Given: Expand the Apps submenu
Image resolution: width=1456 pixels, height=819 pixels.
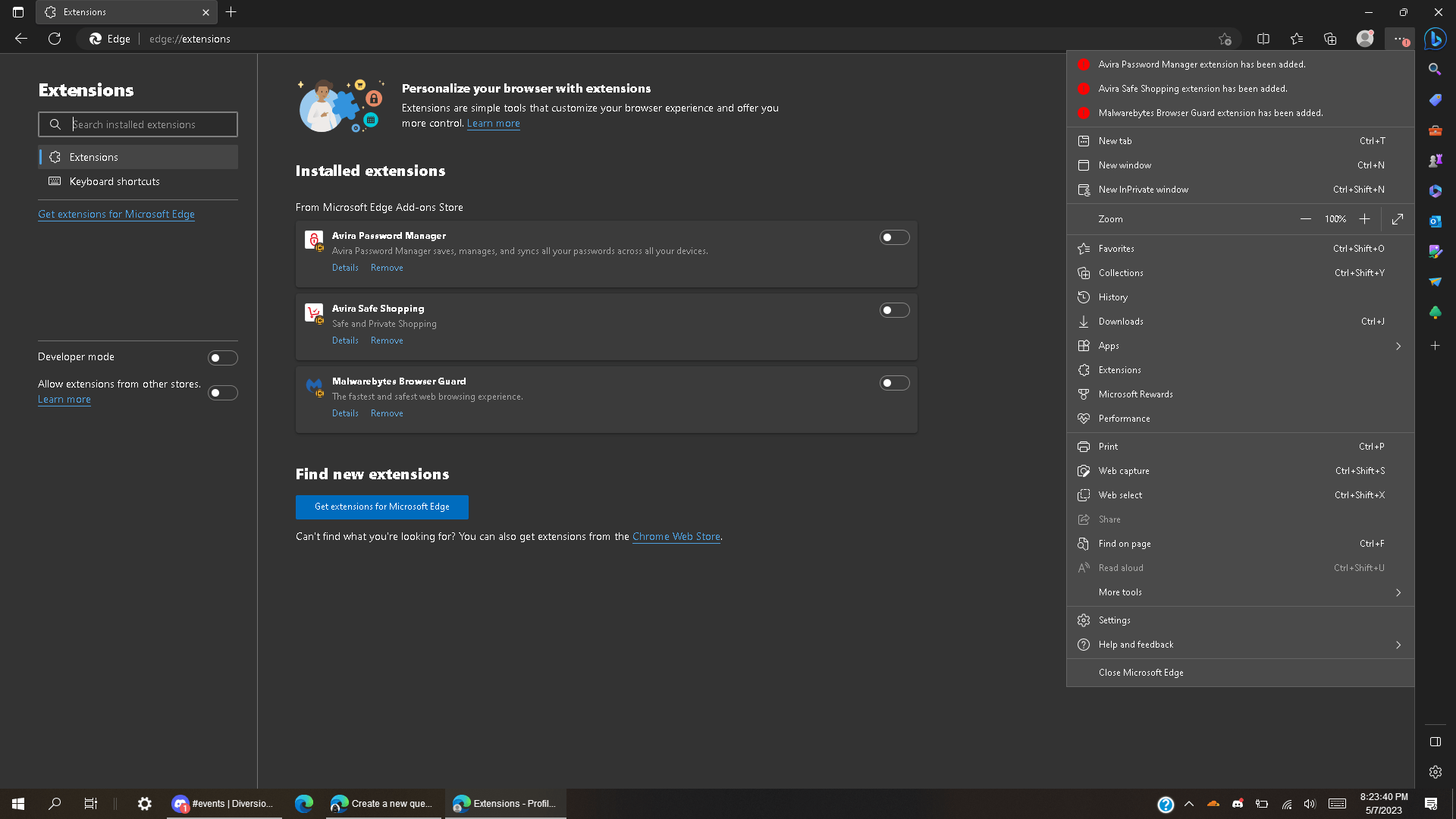Looking at the screenshot, I should click(x=1398, y=346).
